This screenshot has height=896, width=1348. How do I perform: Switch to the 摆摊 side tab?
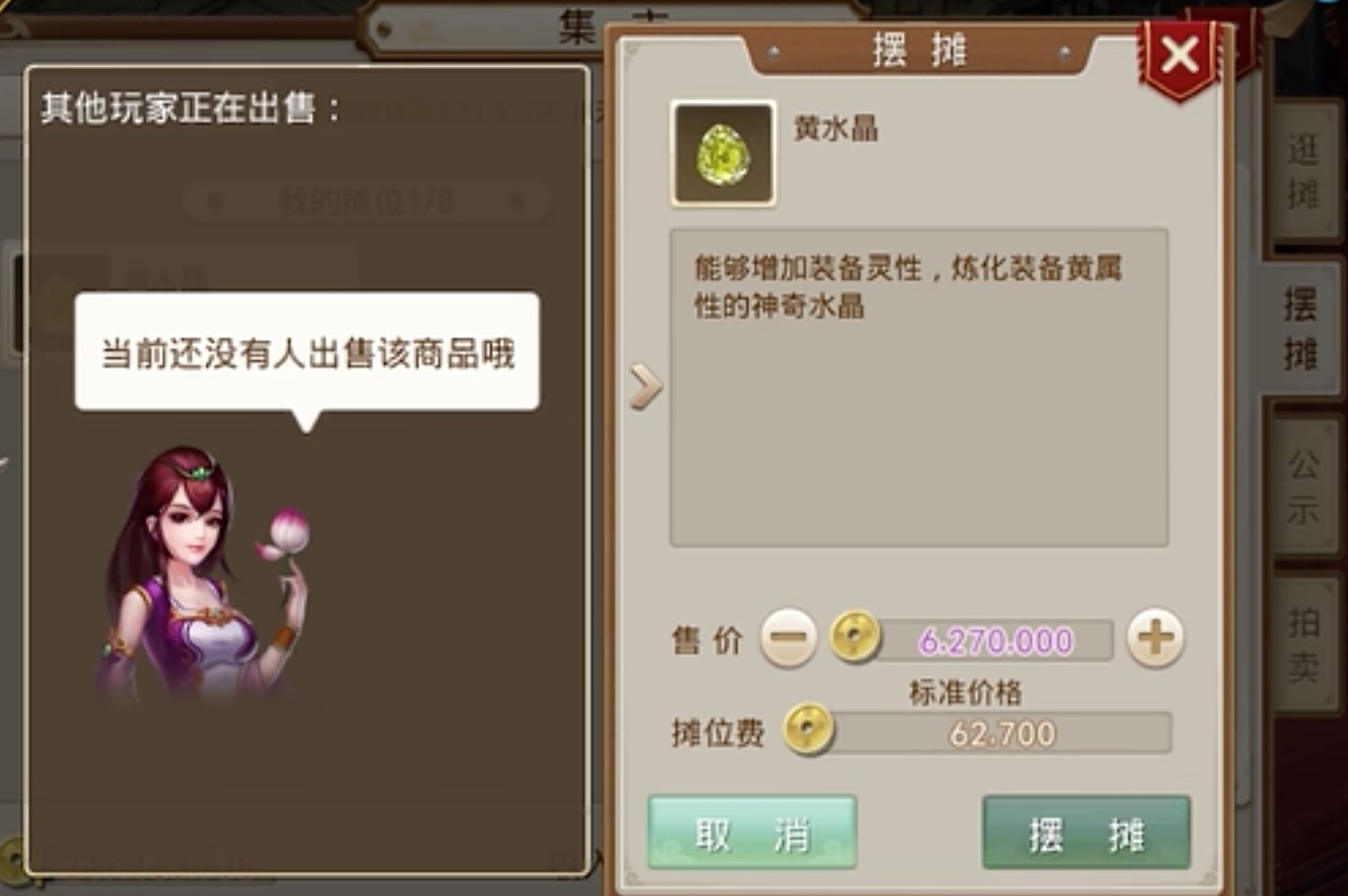pos(1301,329)
